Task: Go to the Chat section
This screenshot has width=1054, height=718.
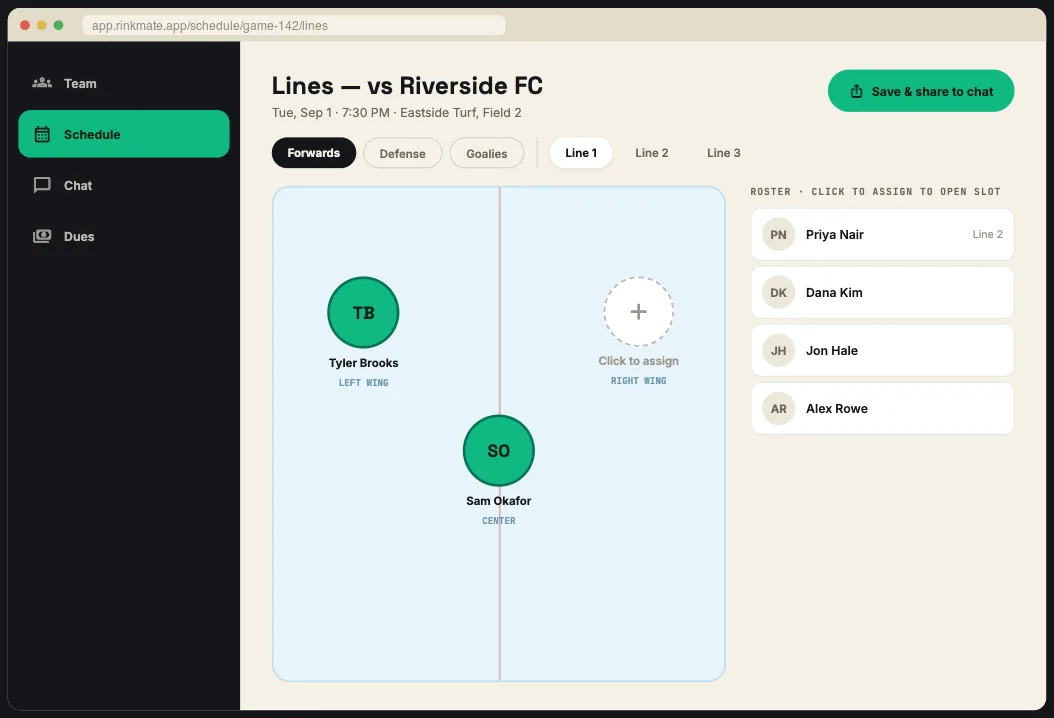Action: point(124,185)
